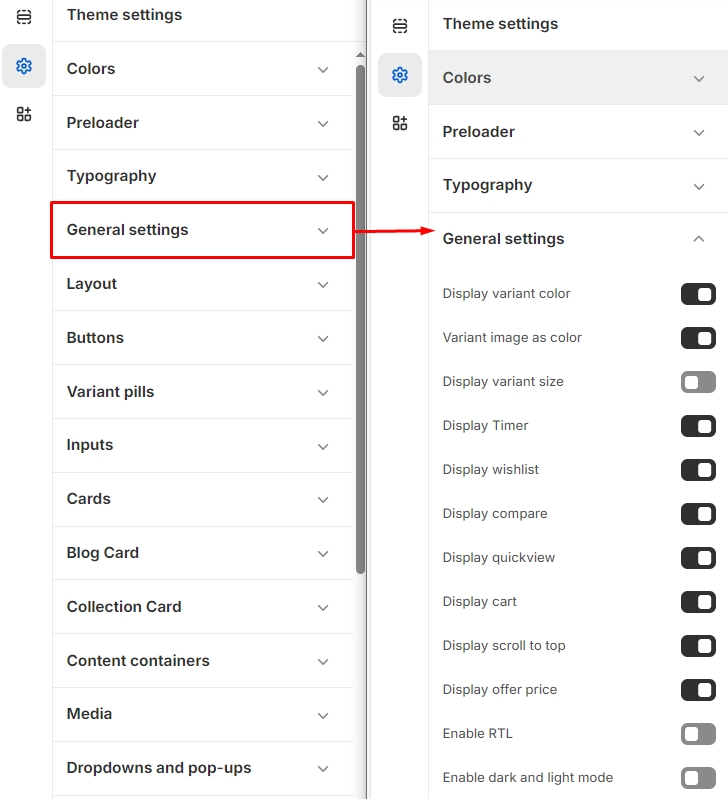
Task: Open the Typography section in the right panel
Action: tap(570, 185)
